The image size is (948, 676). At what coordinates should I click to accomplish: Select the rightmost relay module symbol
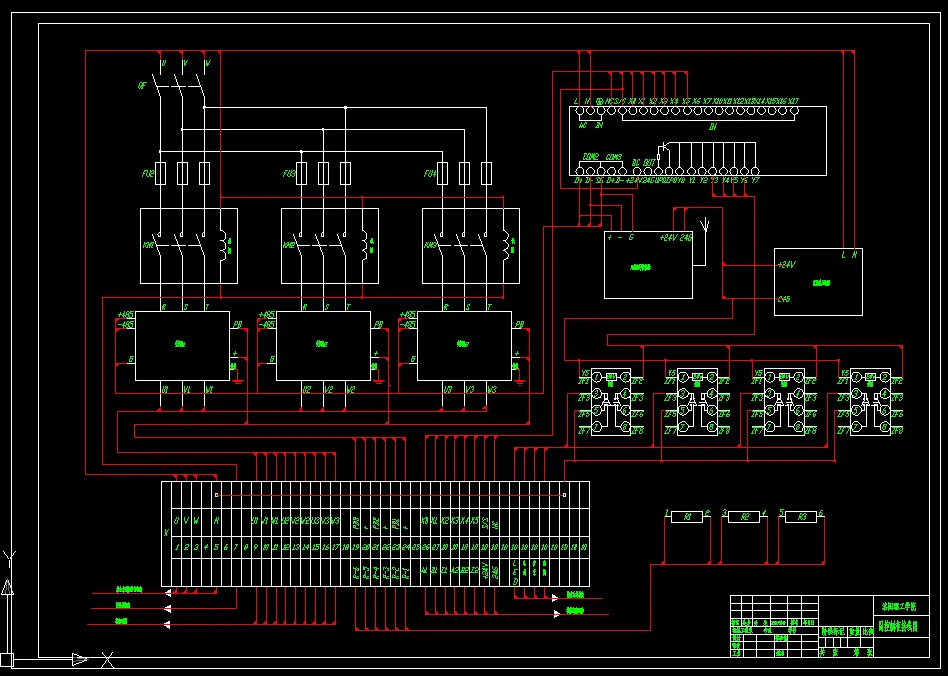point(870,402)
